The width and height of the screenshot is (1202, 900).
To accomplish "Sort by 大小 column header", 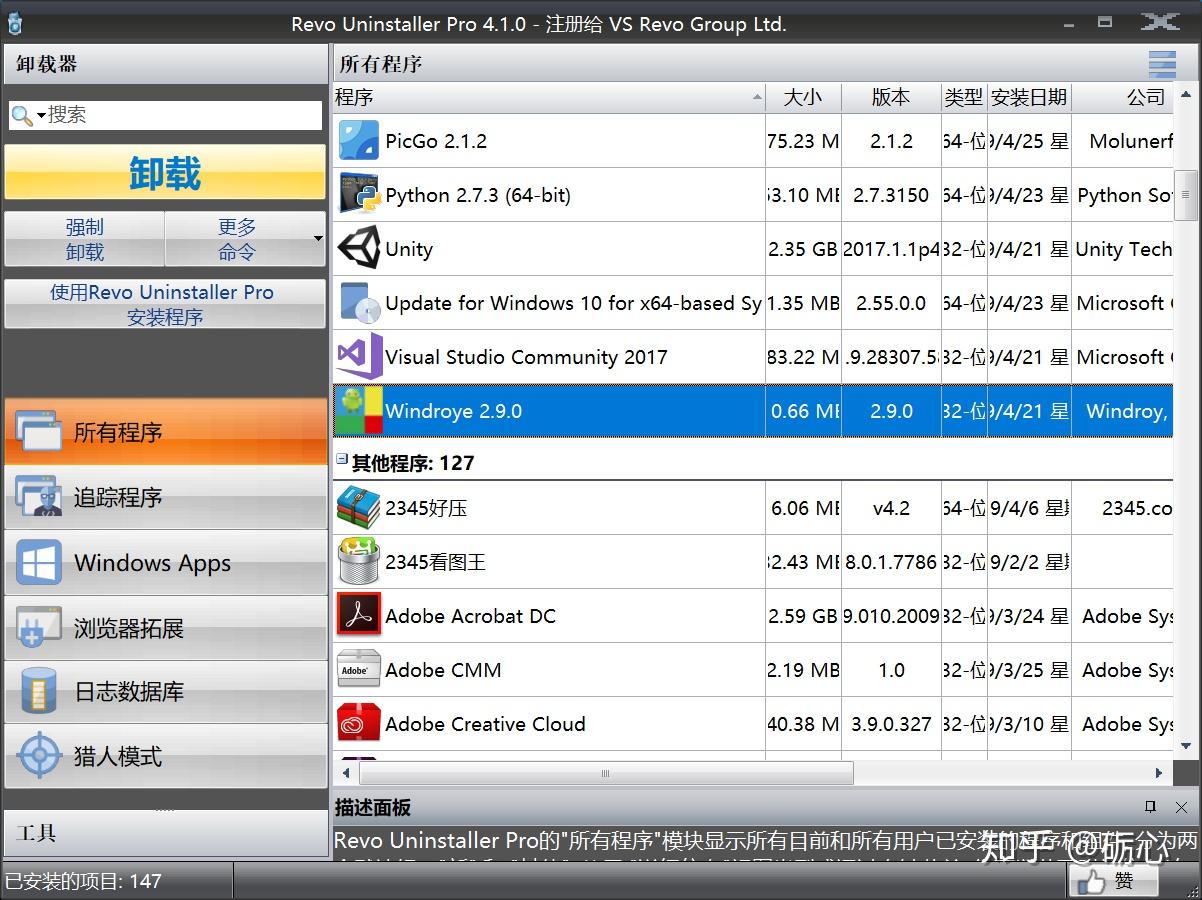I will 803,97.
